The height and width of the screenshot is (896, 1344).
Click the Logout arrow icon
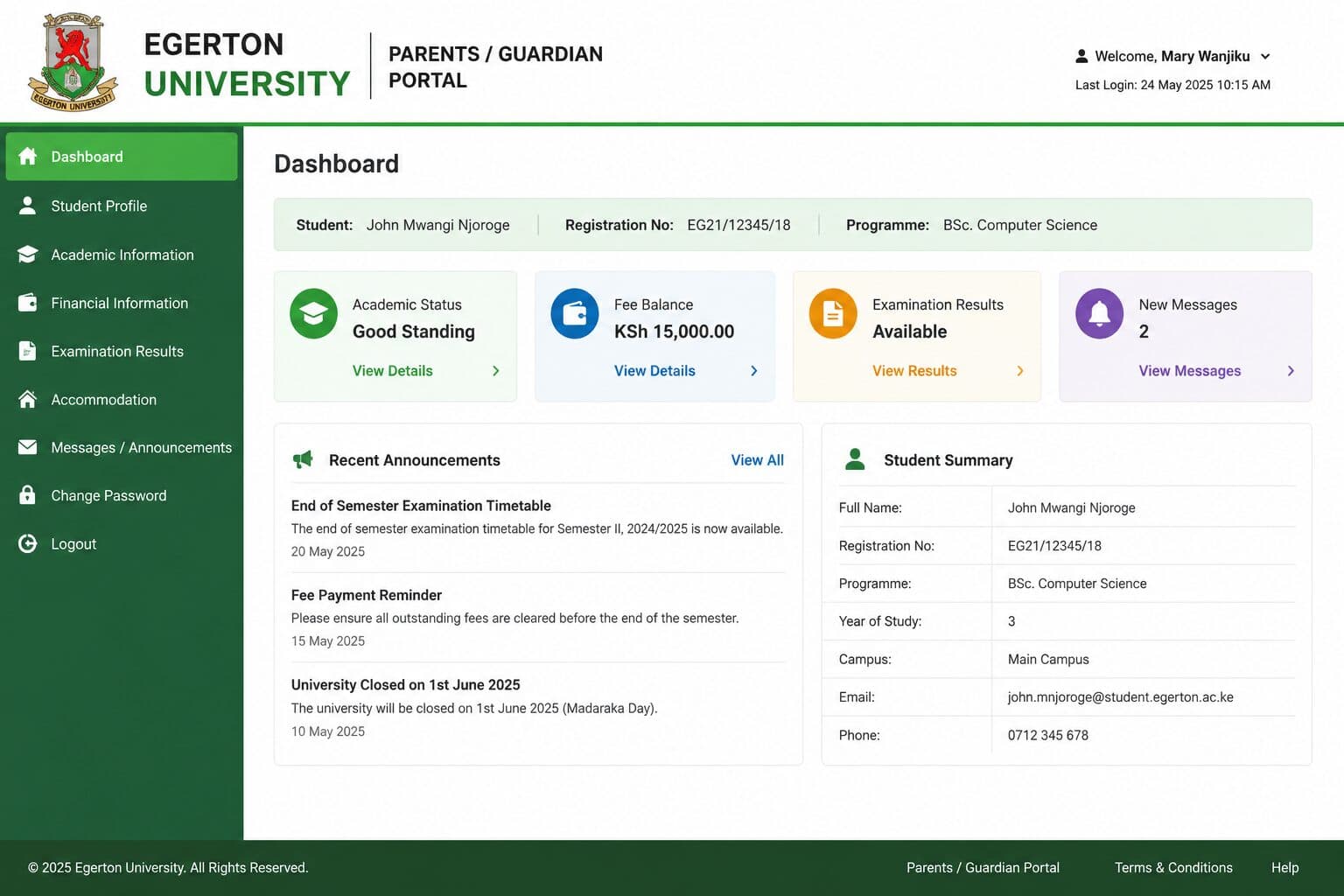(28, 543)
